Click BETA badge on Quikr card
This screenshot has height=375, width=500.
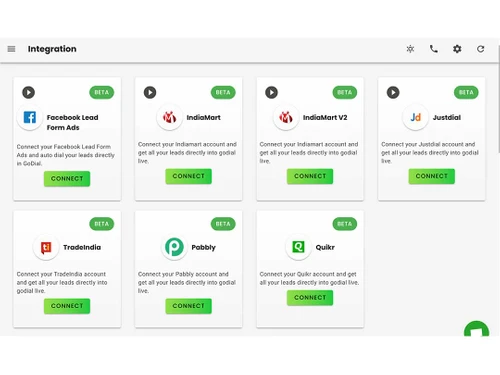pos(345,224)
